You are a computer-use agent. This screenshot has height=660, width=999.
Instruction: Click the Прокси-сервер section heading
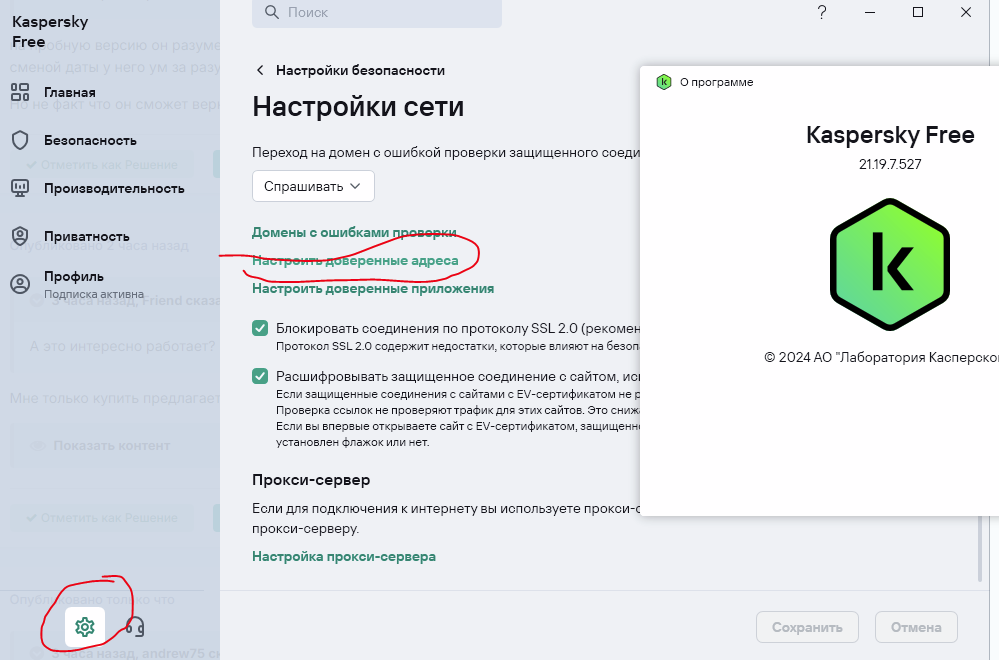click(311, 480)
